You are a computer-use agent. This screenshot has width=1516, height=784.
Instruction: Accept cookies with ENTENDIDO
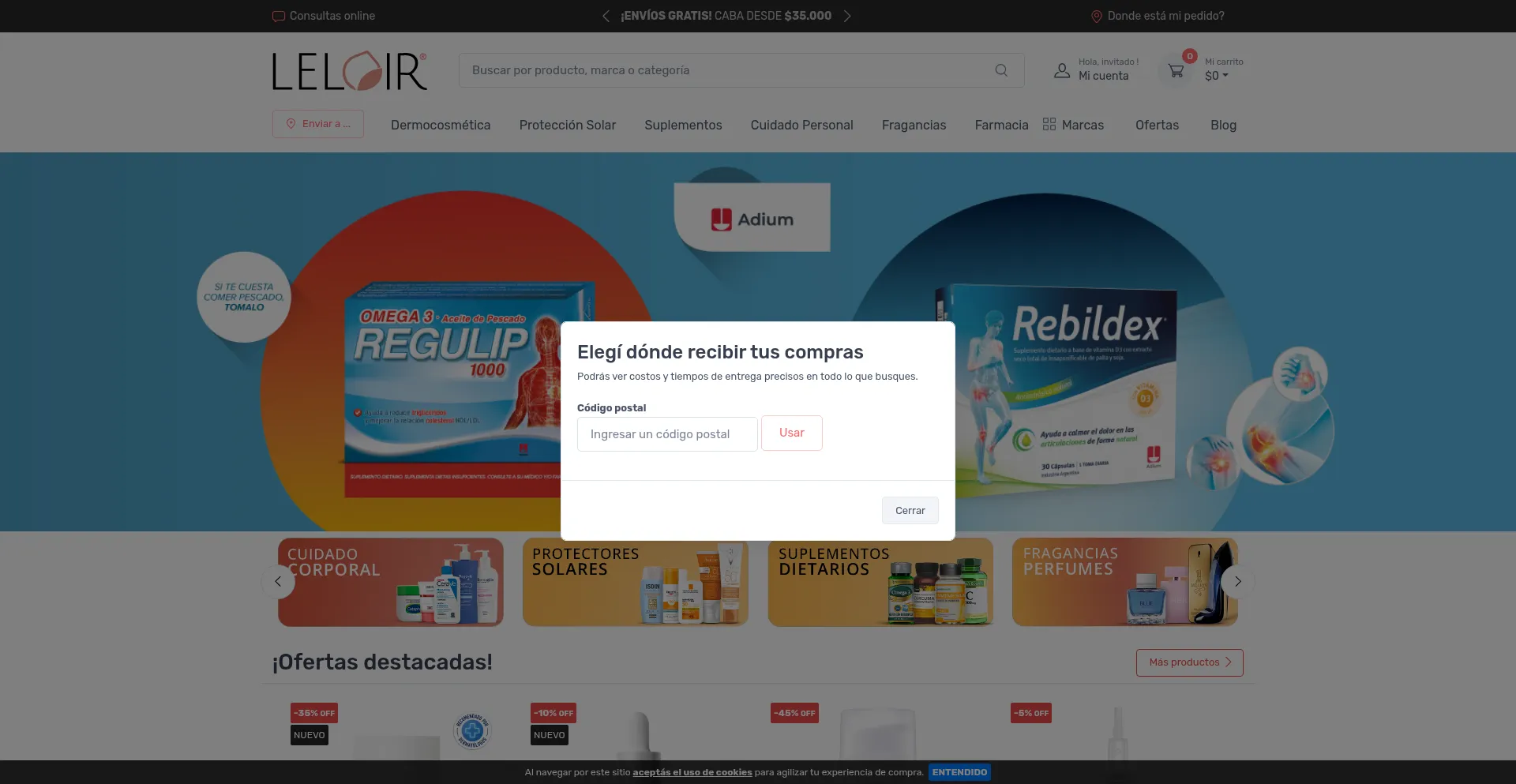[x=959, y=772]
